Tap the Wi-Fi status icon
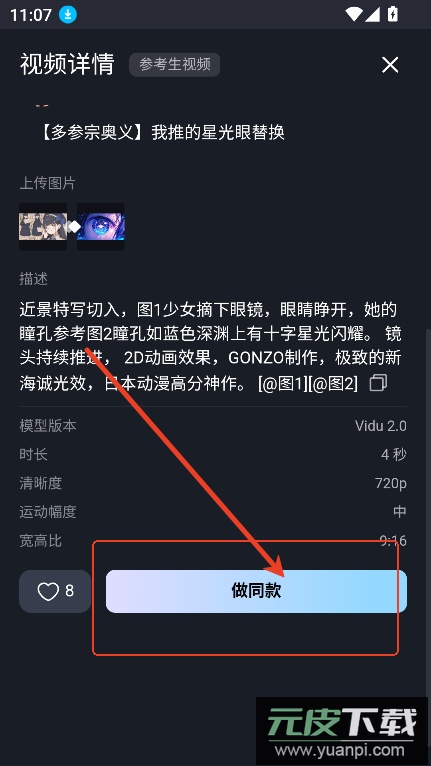This screenshot has width=431, height=766. 353,14
